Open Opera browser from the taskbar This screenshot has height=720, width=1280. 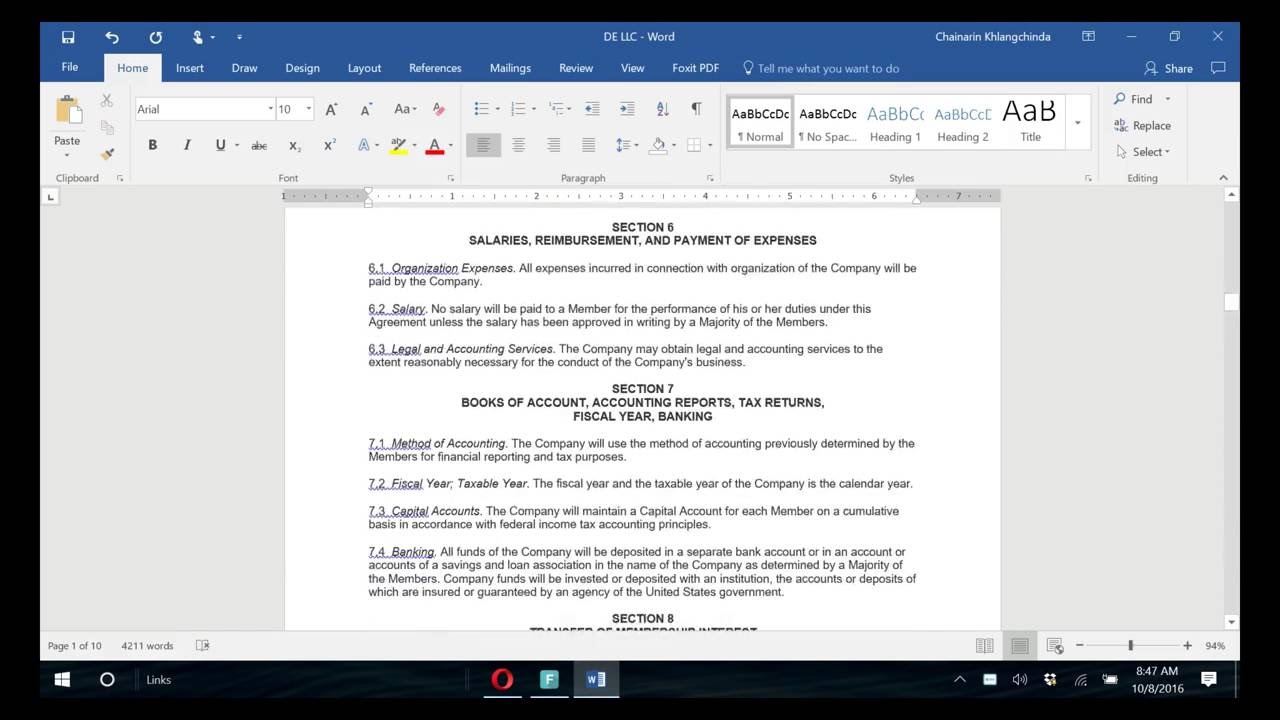(502, 680)
